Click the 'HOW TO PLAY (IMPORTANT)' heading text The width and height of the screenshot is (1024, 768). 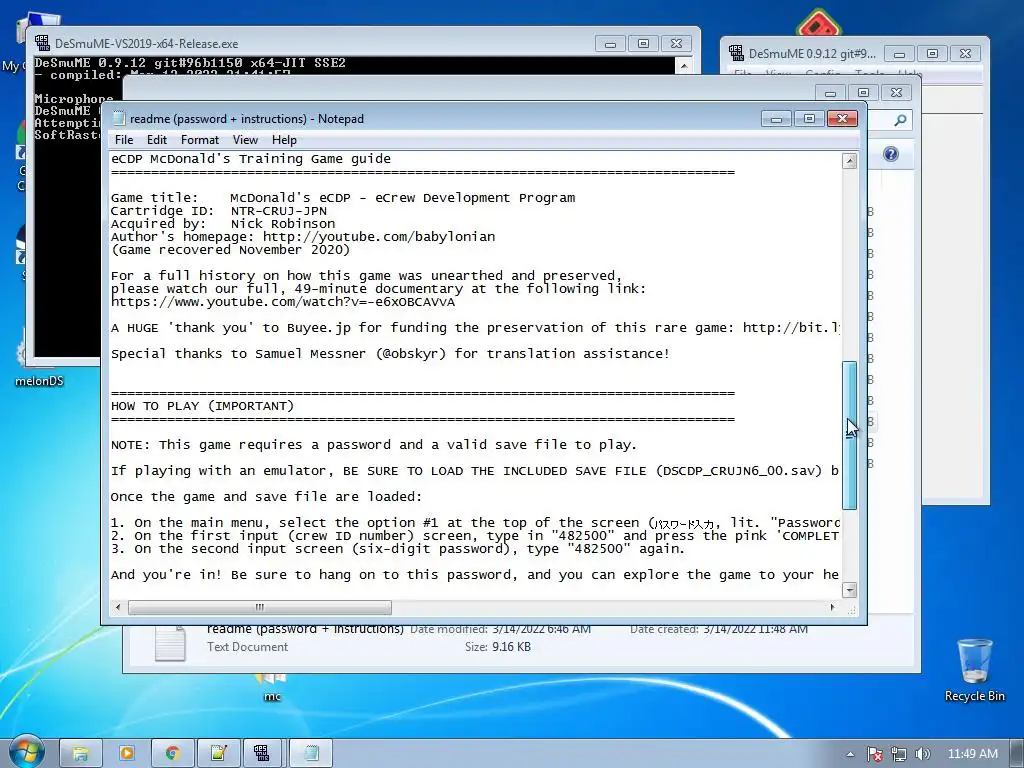(x=202, y=406)
